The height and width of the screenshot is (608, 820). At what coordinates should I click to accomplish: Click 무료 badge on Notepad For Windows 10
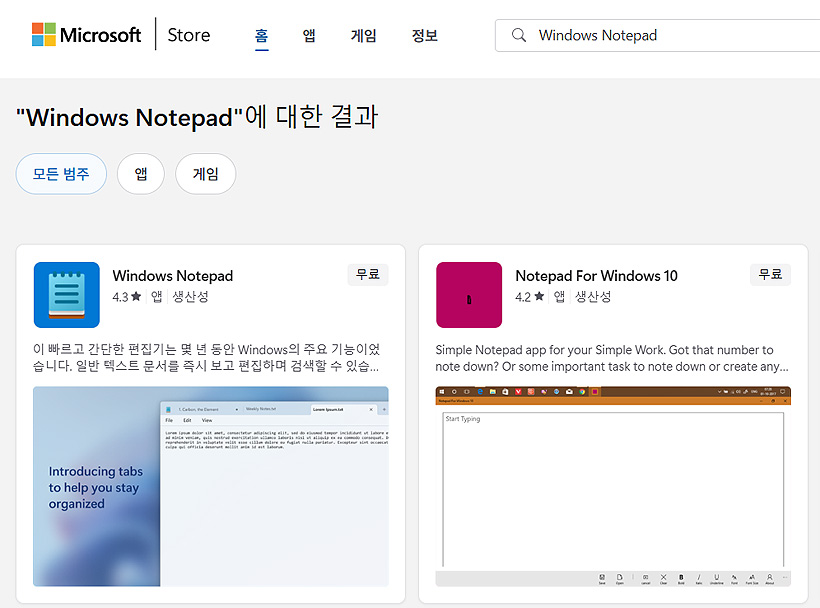[x=770, y=274]
